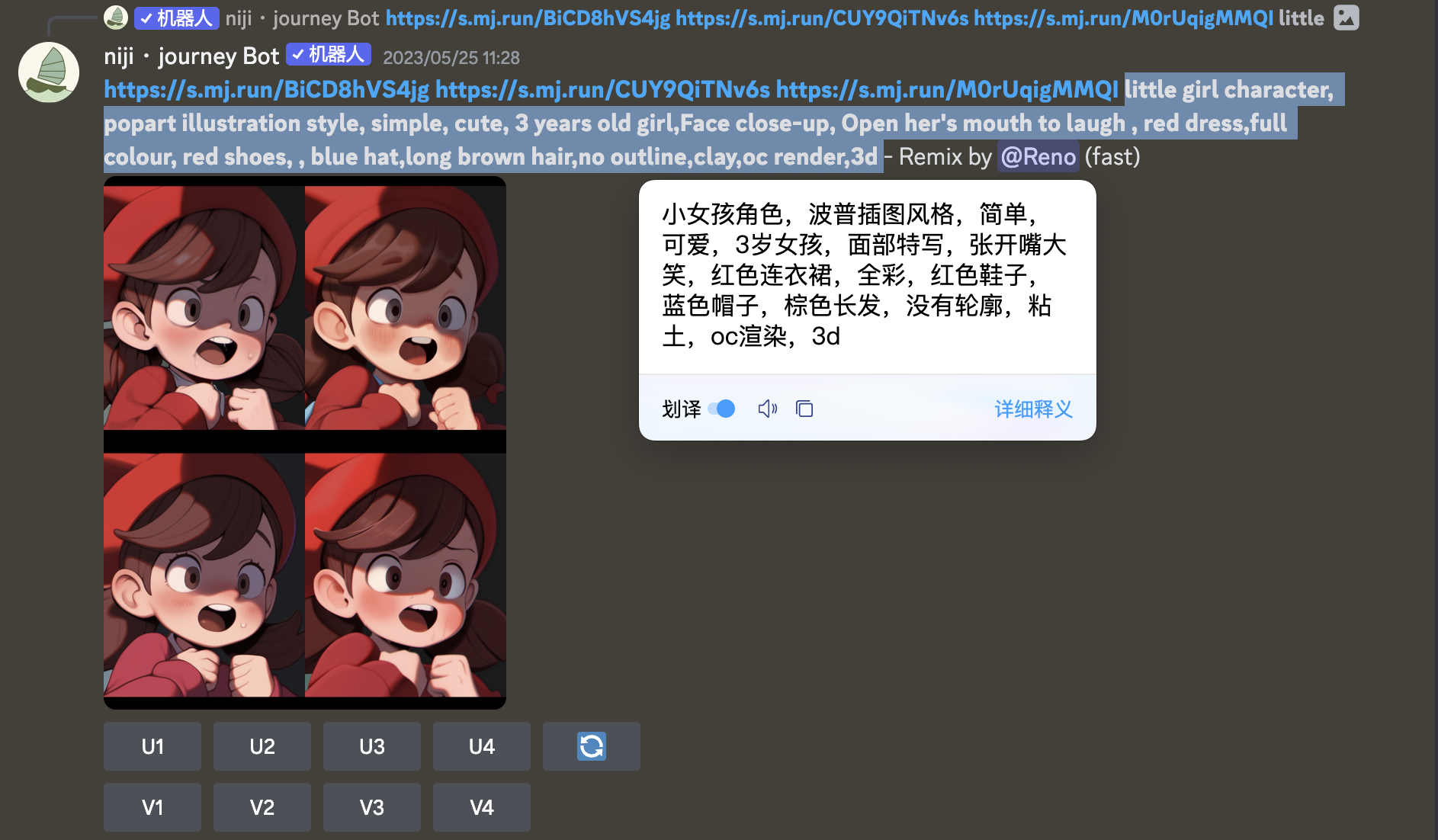
Task: Click the @Reno user mention
Action: [1038, 157]
